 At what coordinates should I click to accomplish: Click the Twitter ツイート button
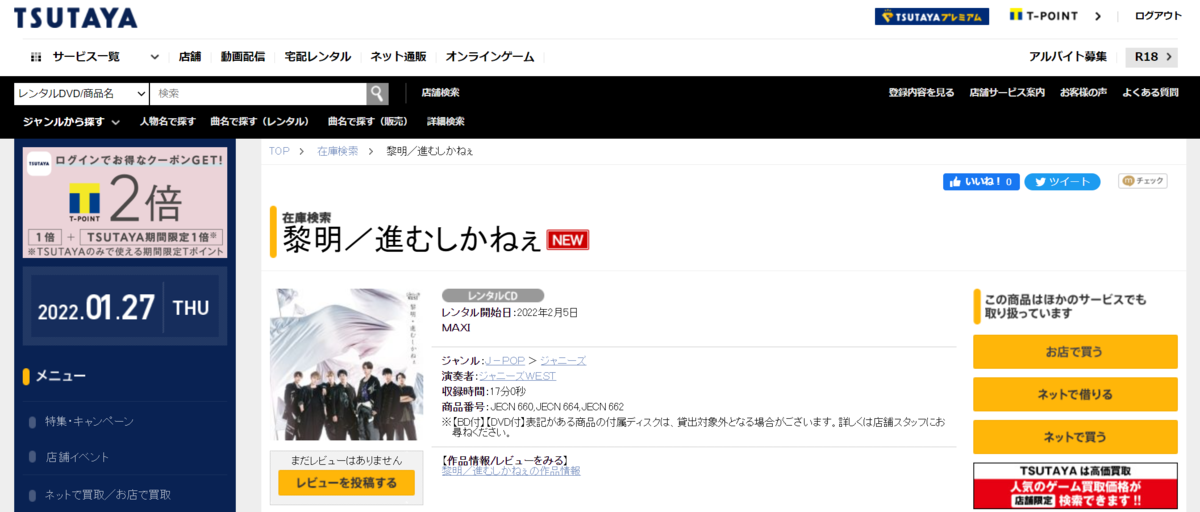coord(1062,181)
